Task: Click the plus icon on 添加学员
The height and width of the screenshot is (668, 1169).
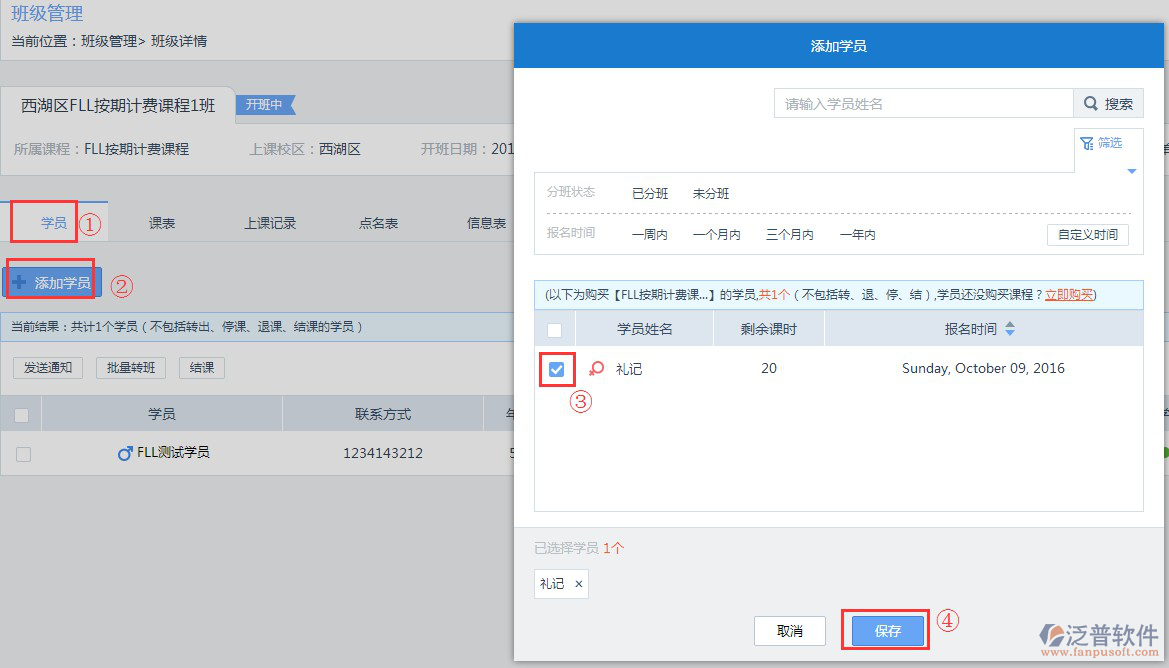Action: (x=21, y=281)
